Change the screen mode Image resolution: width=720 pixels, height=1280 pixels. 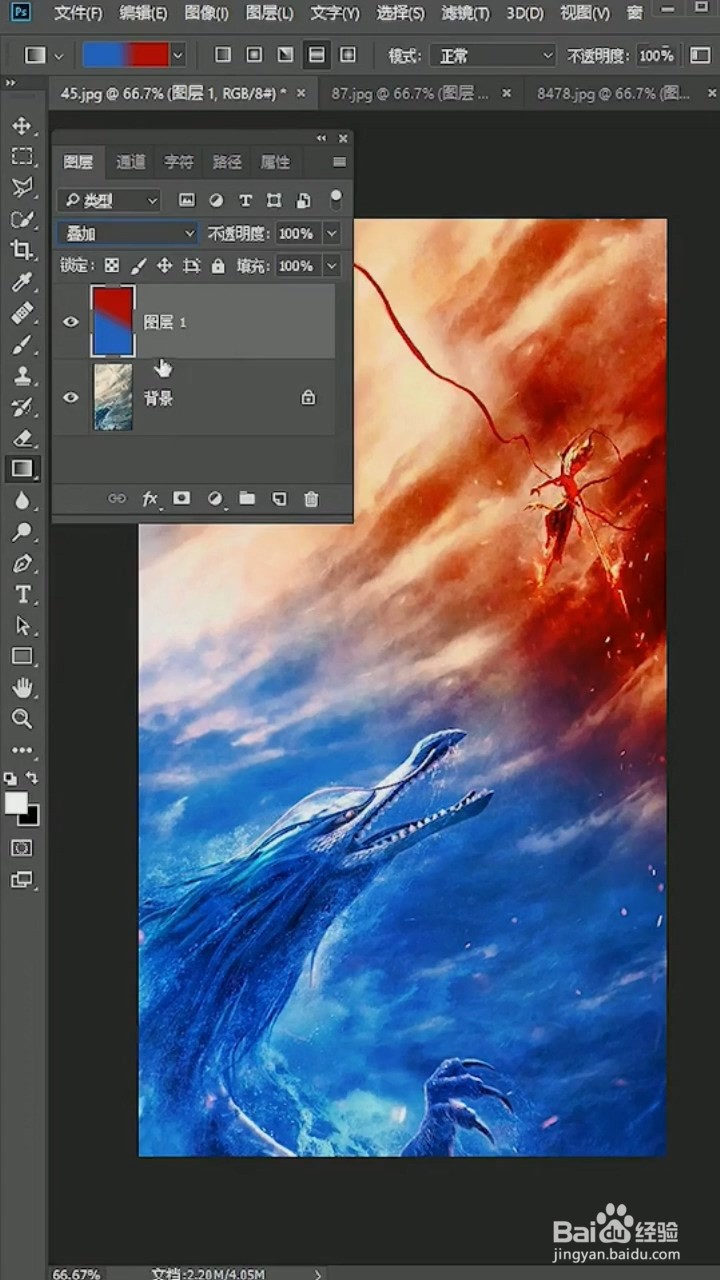tap(22, 880)
